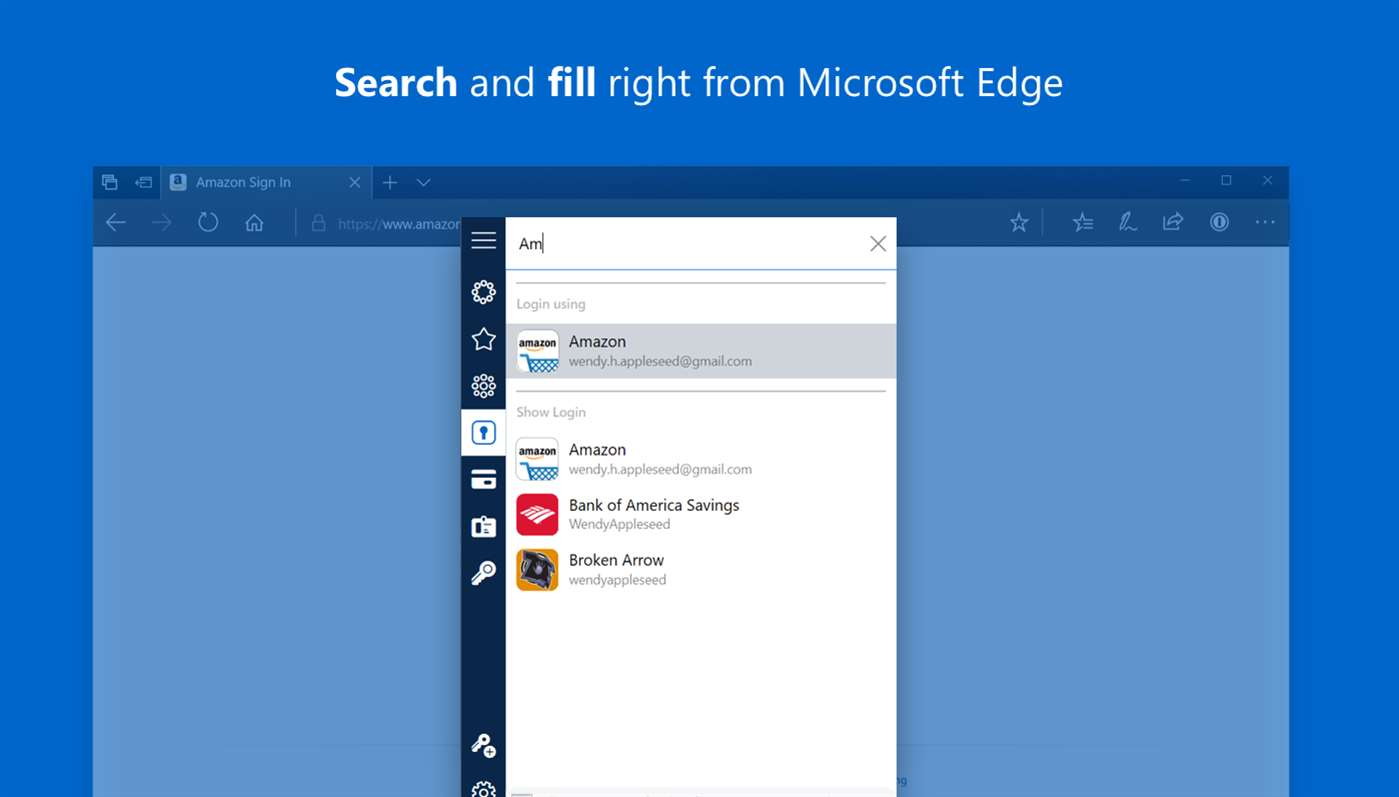Open Edge's more options ellipsis menu
The image size is (1399, 797).
(x=1265, y=222)
